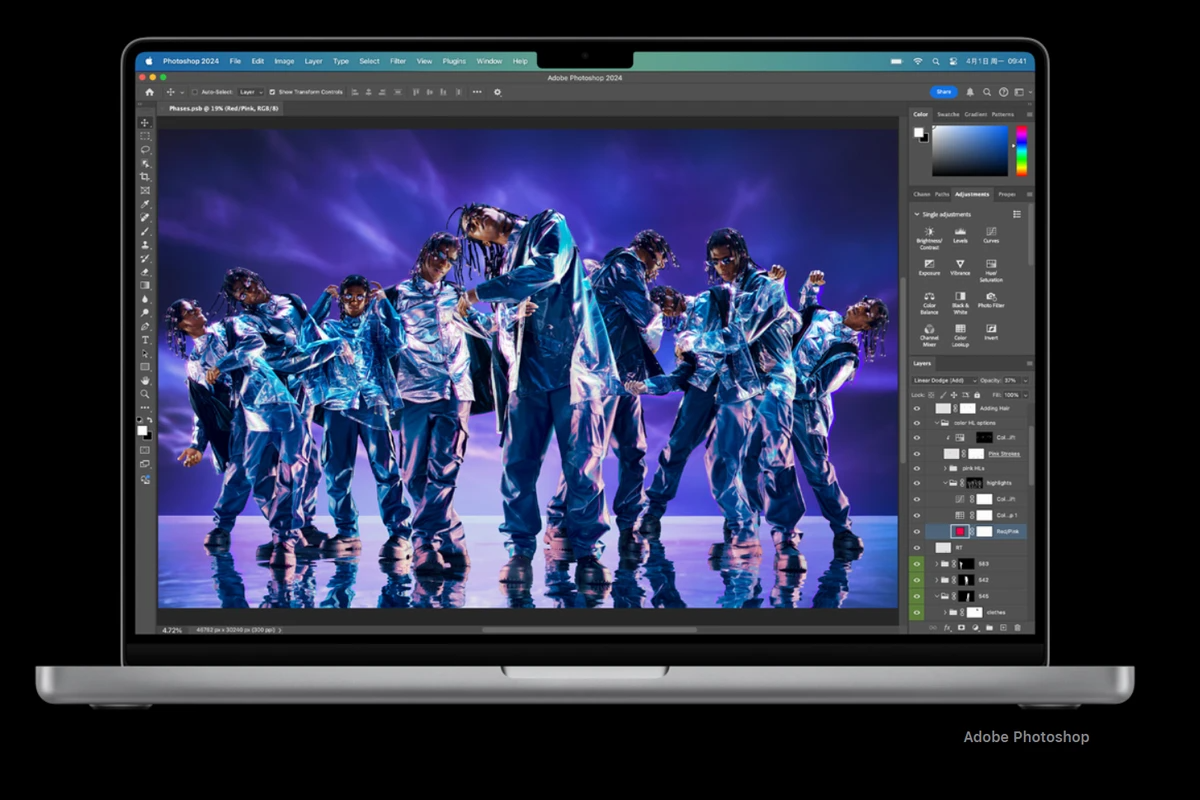Delete layer with the trash icon
The image size is (1200, 800).
point(1018,628)
